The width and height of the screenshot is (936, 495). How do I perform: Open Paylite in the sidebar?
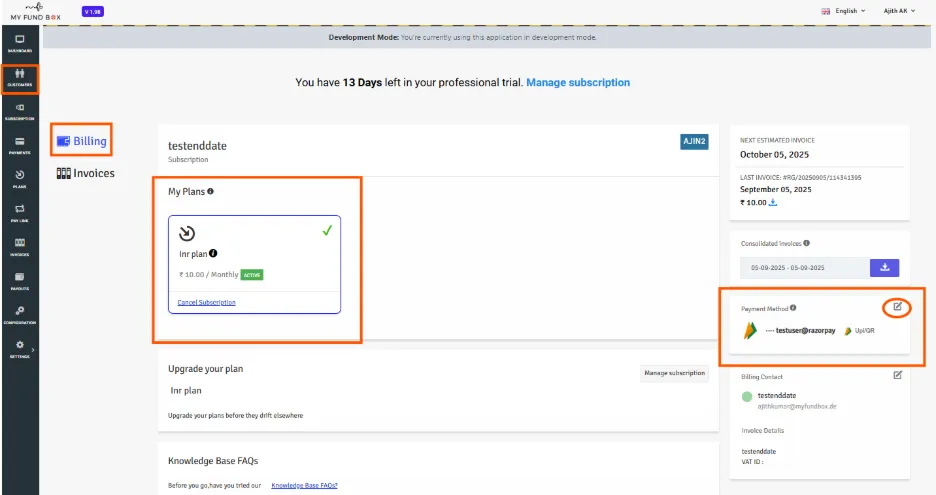[20, 282]
